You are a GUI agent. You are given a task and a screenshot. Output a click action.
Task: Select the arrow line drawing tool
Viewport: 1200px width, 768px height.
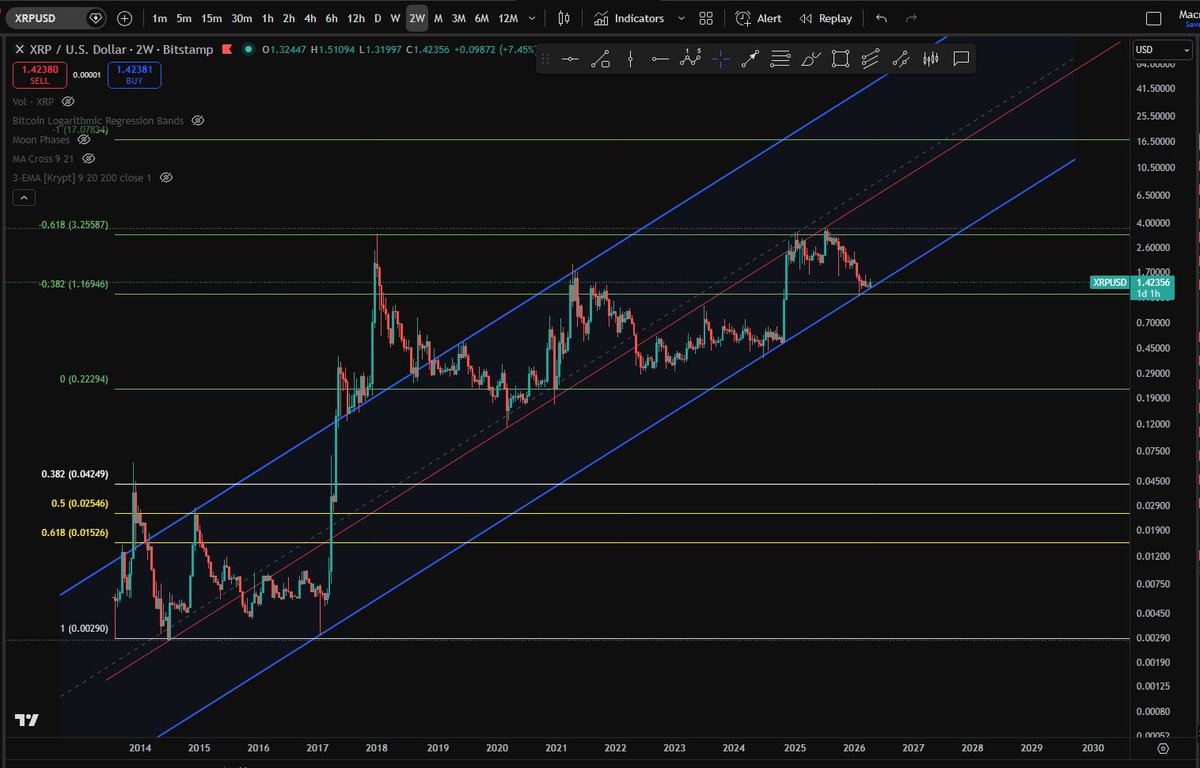click(x=750, y=59)
